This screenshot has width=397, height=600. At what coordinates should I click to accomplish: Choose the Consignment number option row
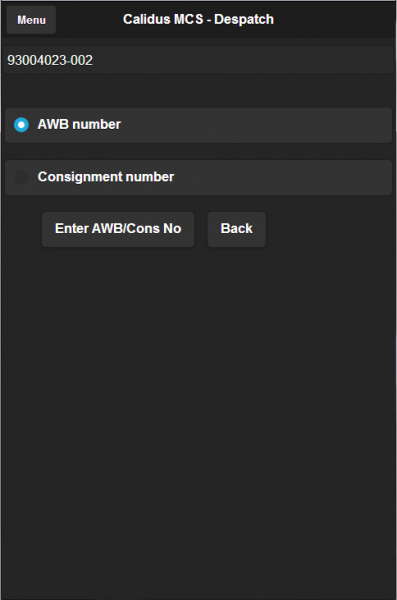(x=198, y=177)
